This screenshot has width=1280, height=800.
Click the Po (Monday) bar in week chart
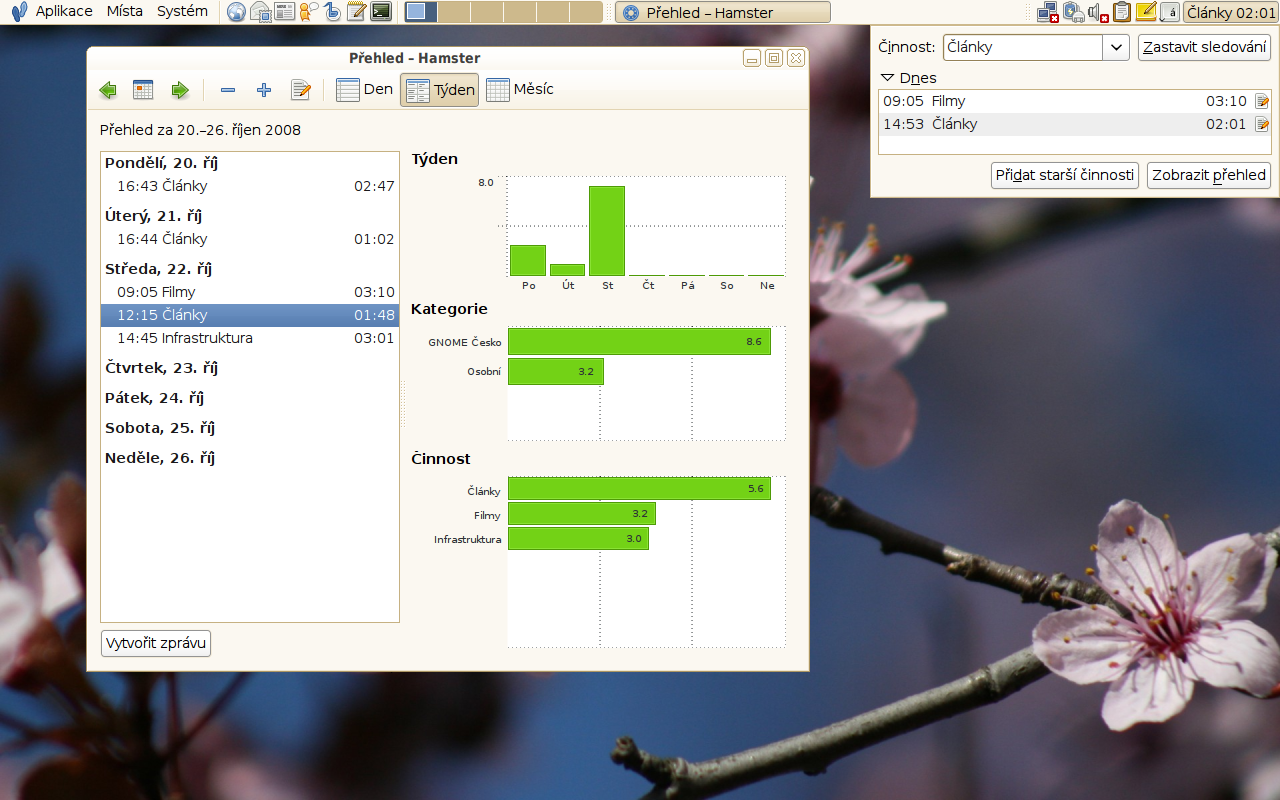point(528,260)
